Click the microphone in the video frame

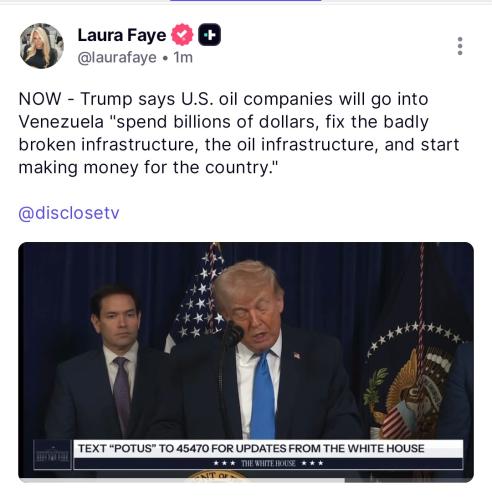click(233, 334)
